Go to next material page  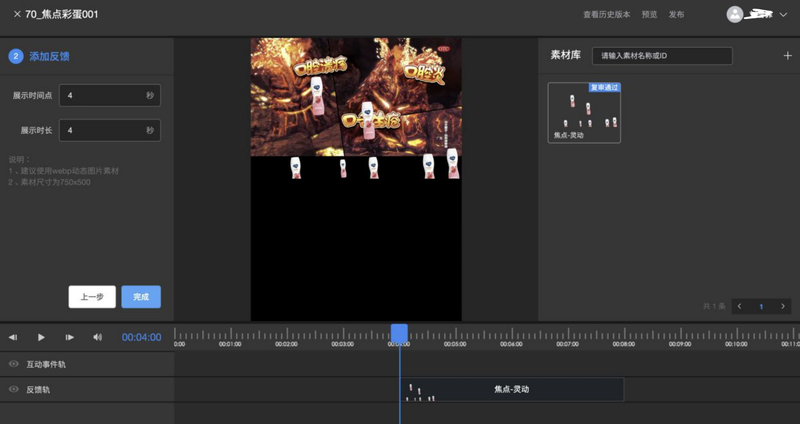[783, 306]
